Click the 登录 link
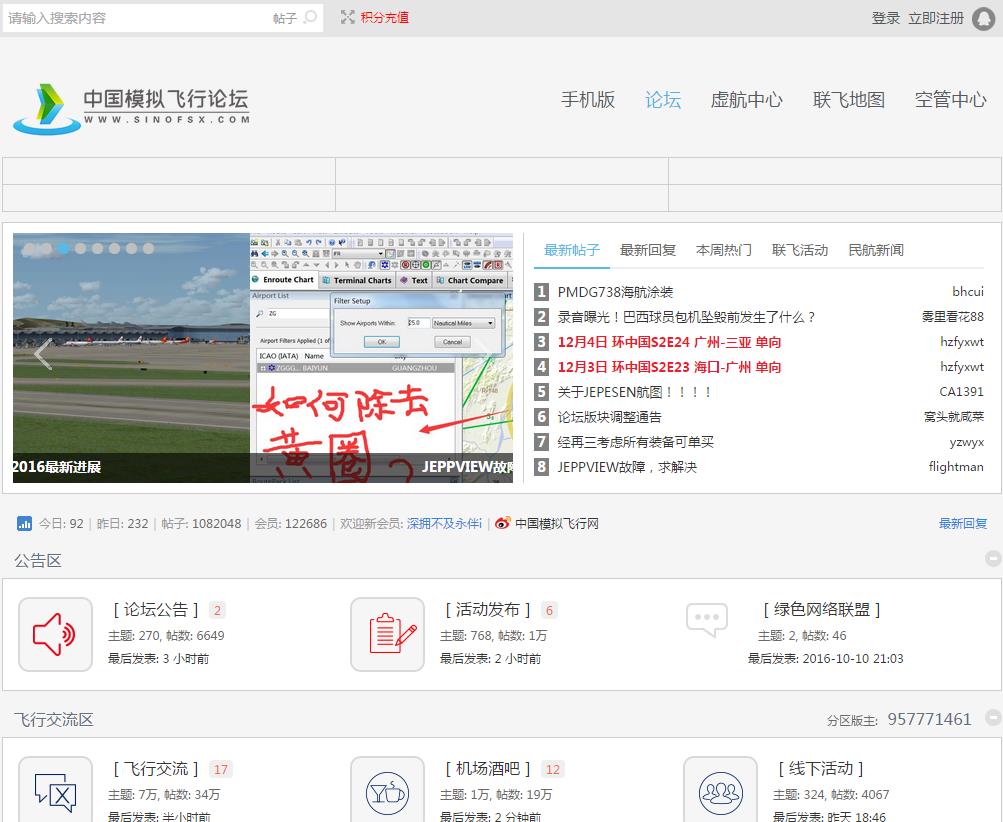The image size is (1003, 822). coord(885,19)
